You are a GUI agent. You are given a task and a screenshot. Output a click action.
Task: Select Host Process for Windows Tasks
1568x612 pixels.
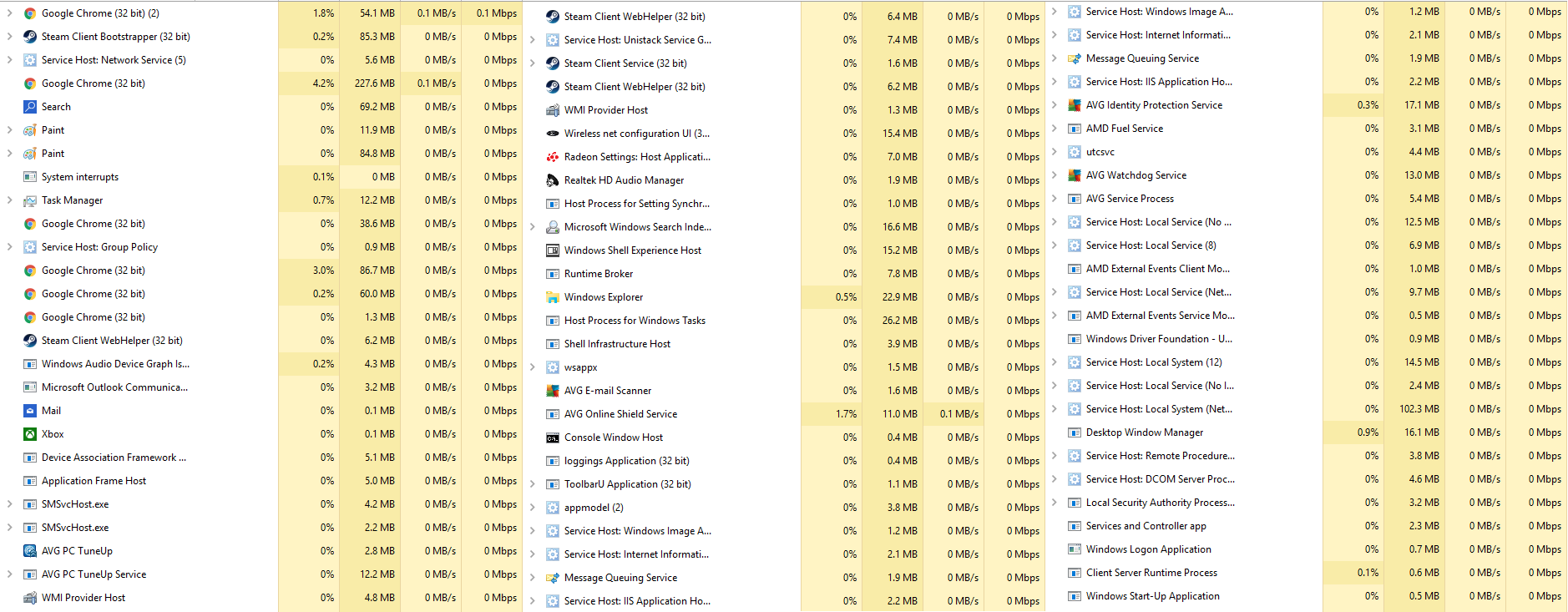pyautogui.click(x=635, y=321)
